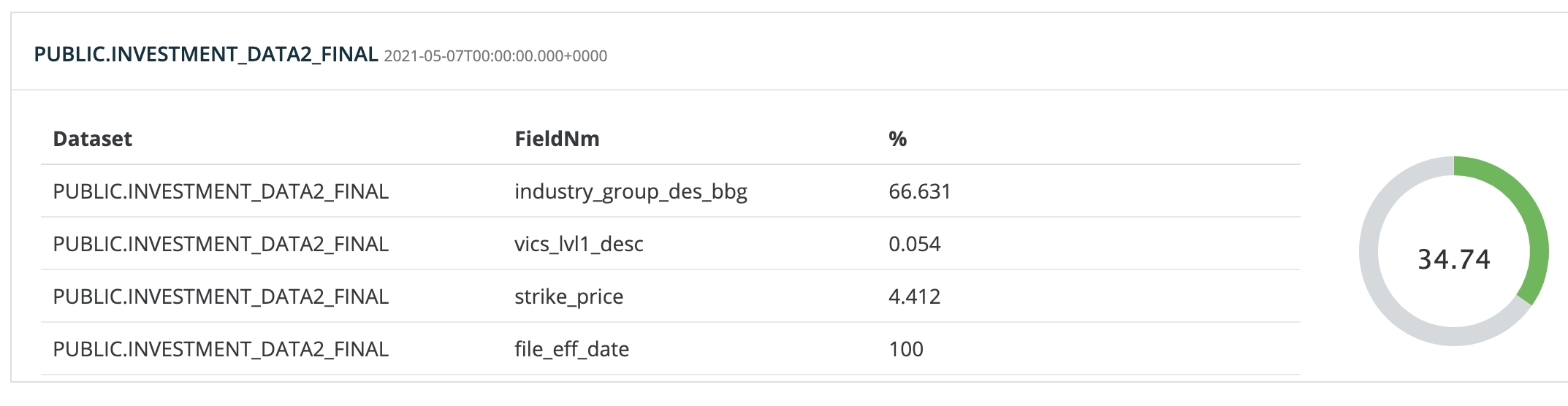Screen dimensions: 1568x406
Task: Click the 66.631 percentage value
Action: 920,191
